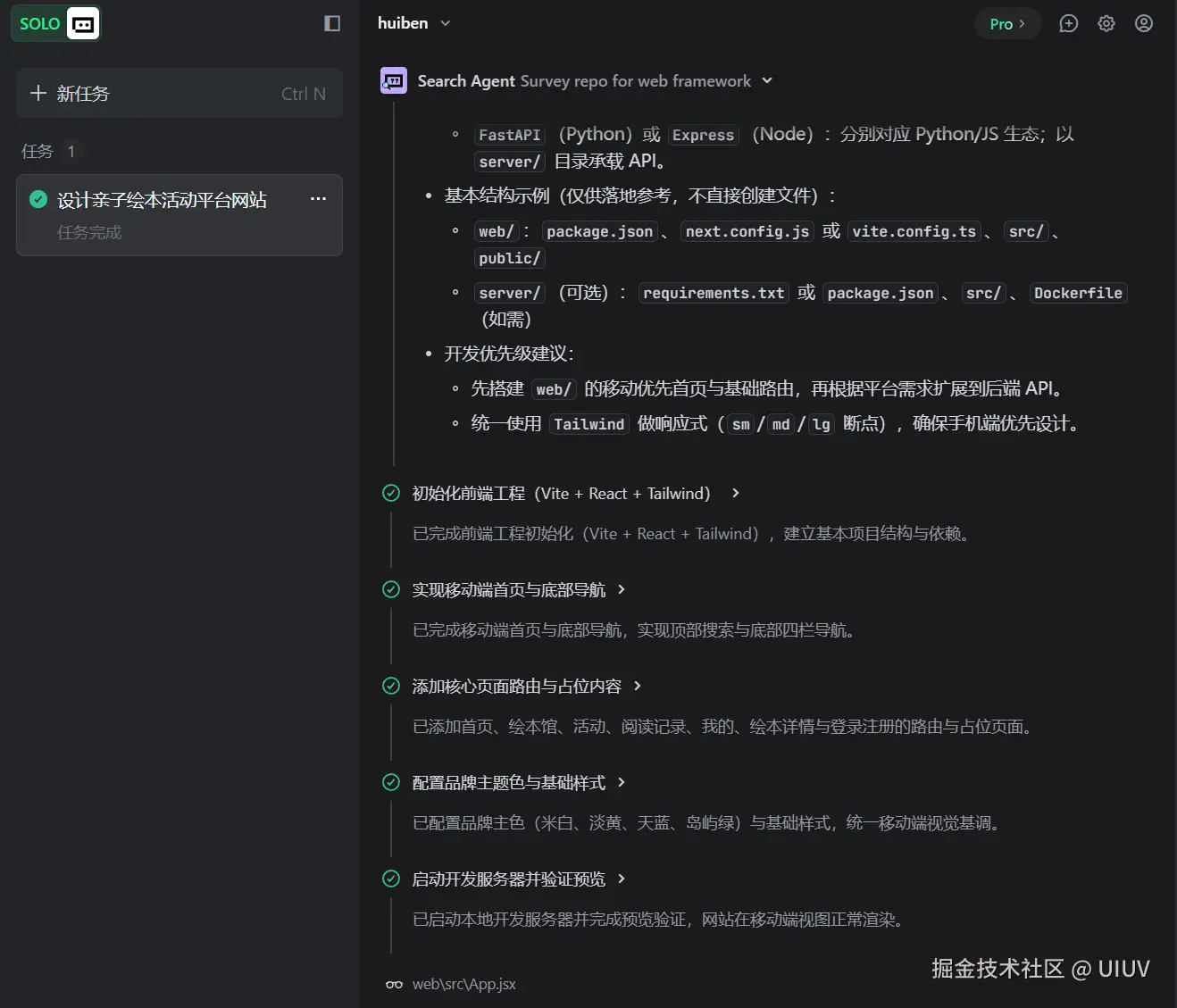Collapse the Survey repo for web framework dropdown
The image size is (1177, 1008).
(x=766, y=80)
